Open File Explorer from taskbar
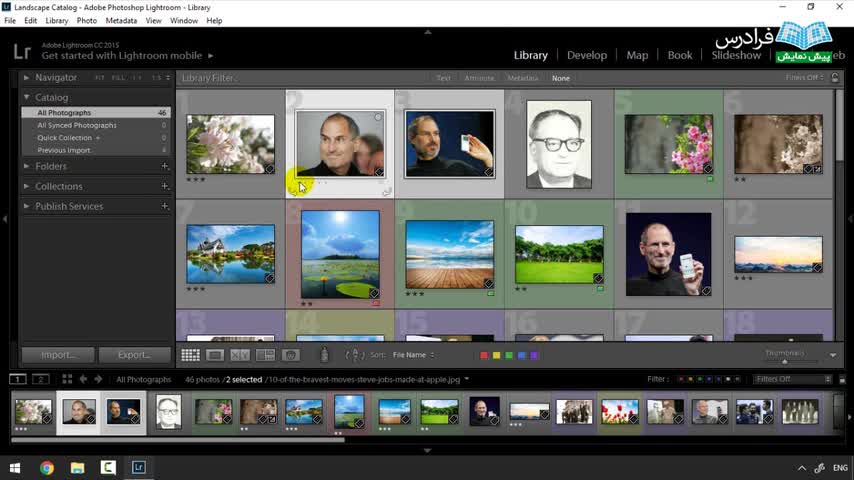Image resolution: width=854 pixels, height=480 pixels. [x=77, y=467]
